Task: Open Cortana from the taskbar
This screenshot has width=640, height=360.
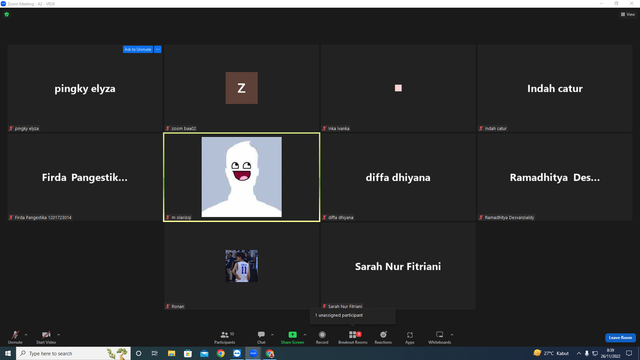Action: point(139,353)
